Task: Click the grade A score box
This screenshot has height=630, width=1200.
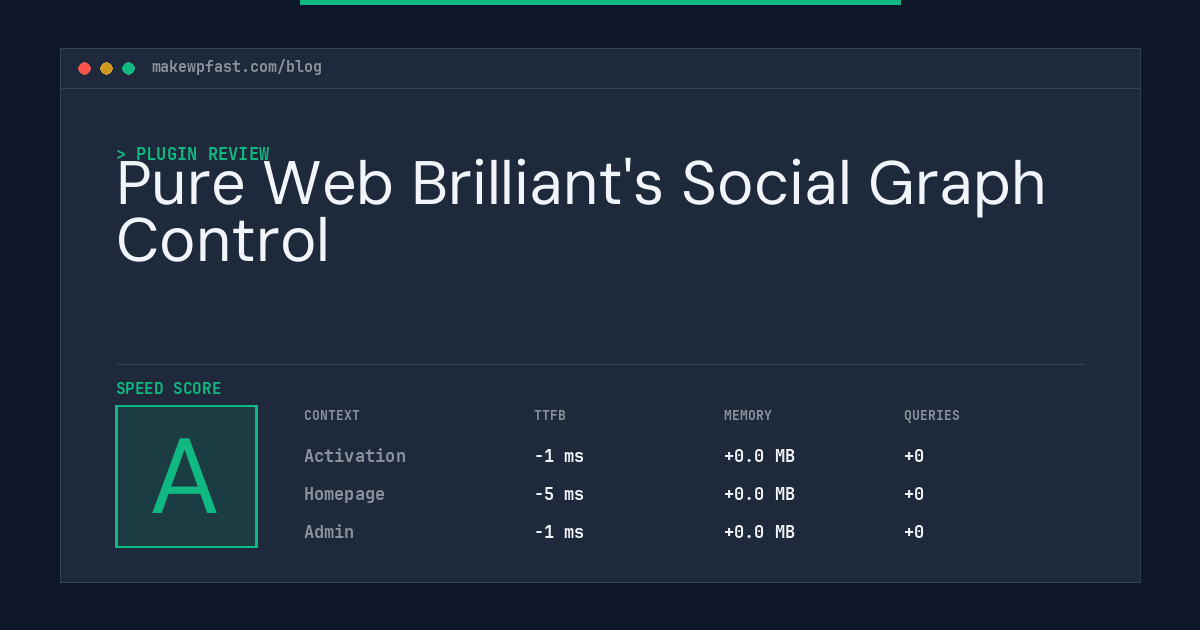Action: pos(186,476)
